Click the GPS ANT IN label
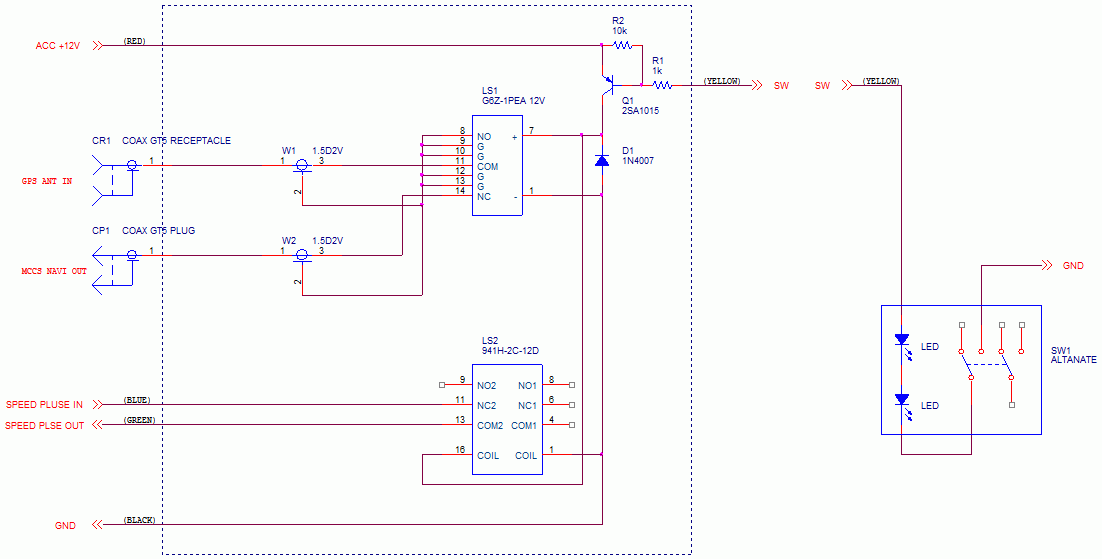Screen dimensions: 1102x559 (x=46, y=182)
